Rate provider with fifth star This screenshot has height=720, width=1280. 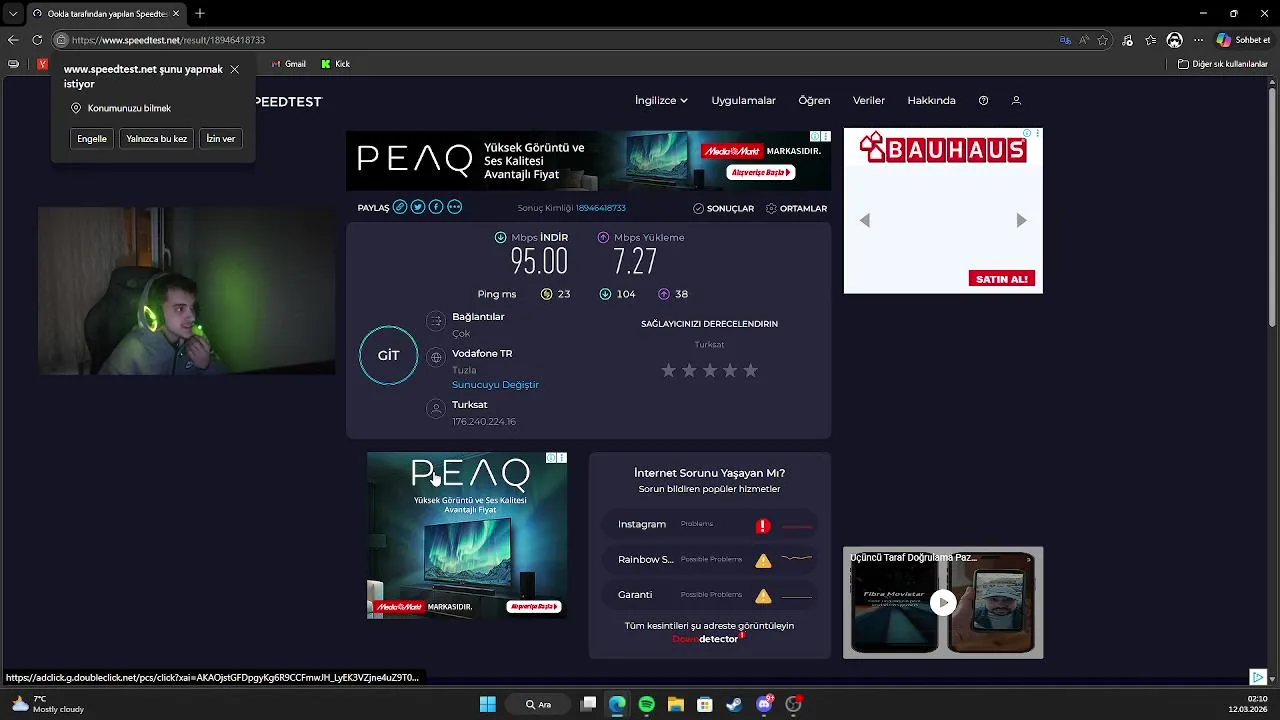pyautogui.click(x=750, y=370)
